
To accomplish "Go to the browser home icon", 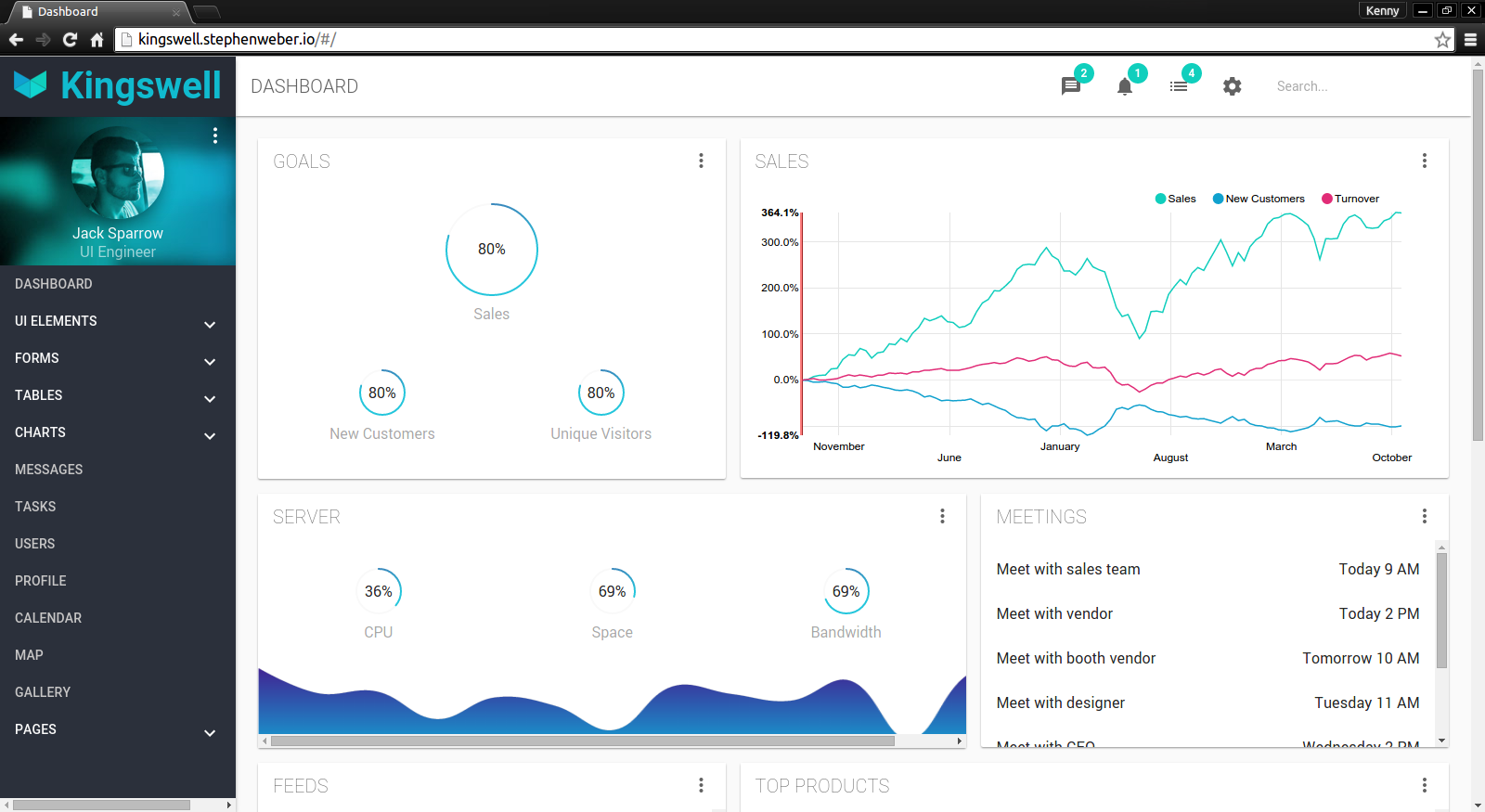I will (97, 40).
